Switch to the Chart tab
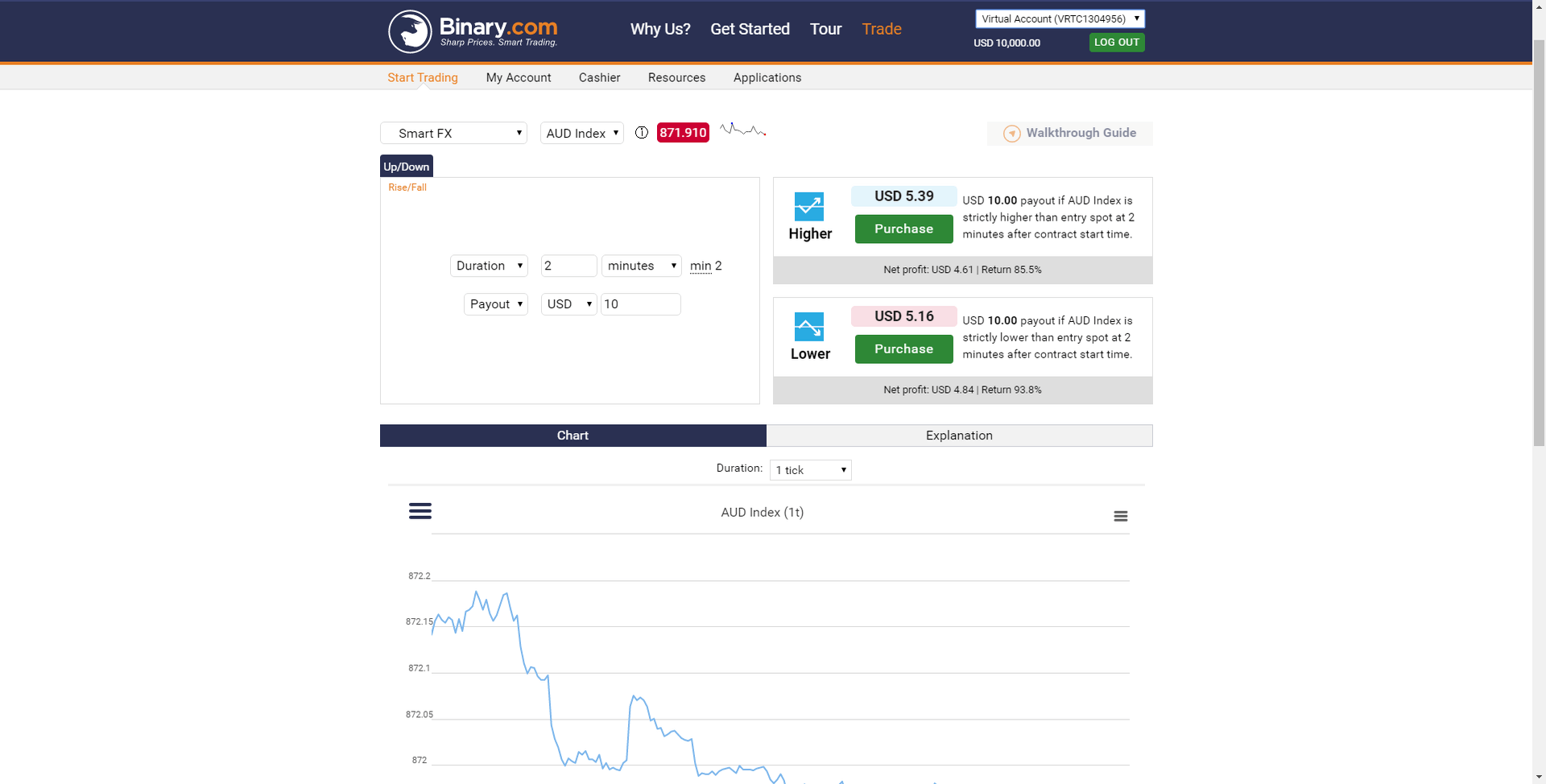This screenshot has width=1546, height=784. coord(573,435)
